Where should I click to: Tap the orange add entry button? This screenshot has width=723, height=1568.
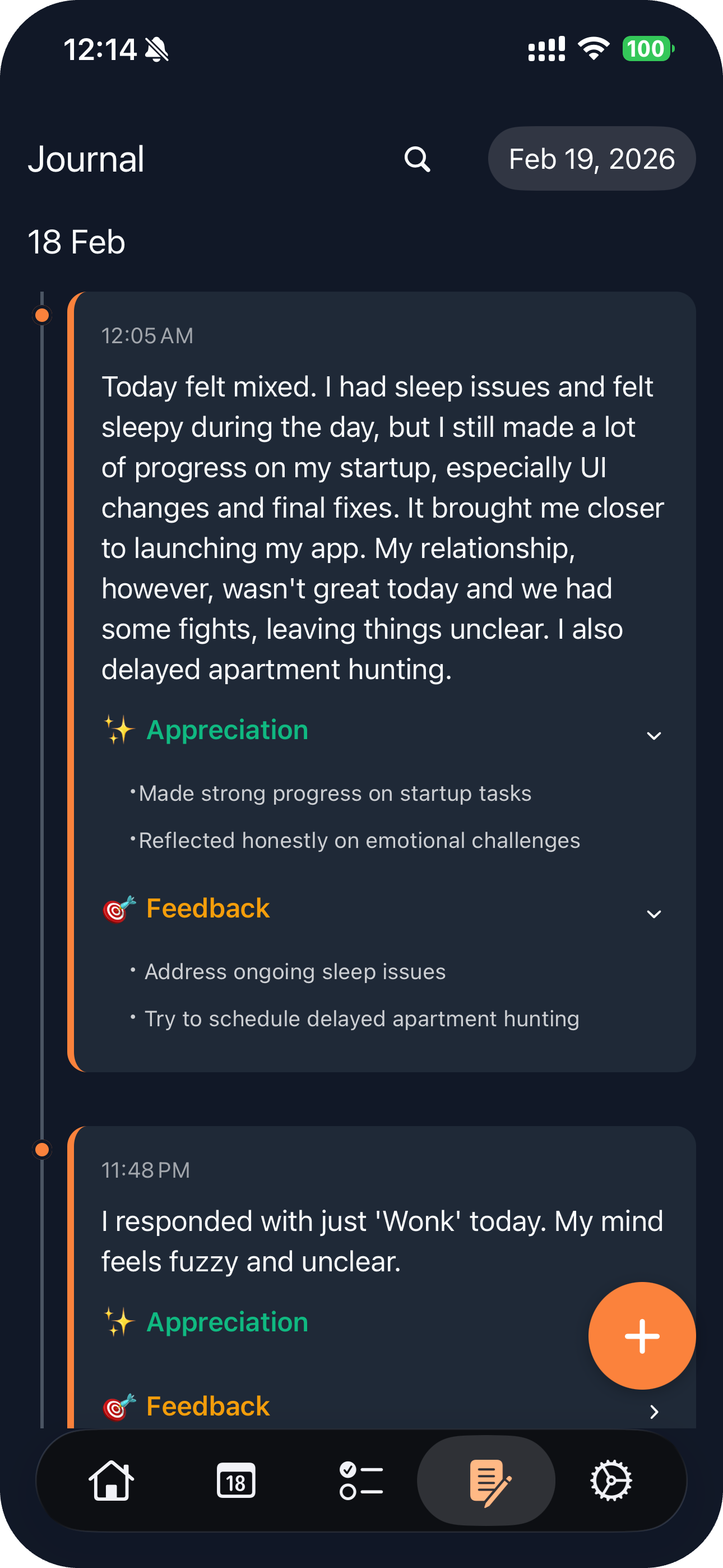pos(641,1335)
